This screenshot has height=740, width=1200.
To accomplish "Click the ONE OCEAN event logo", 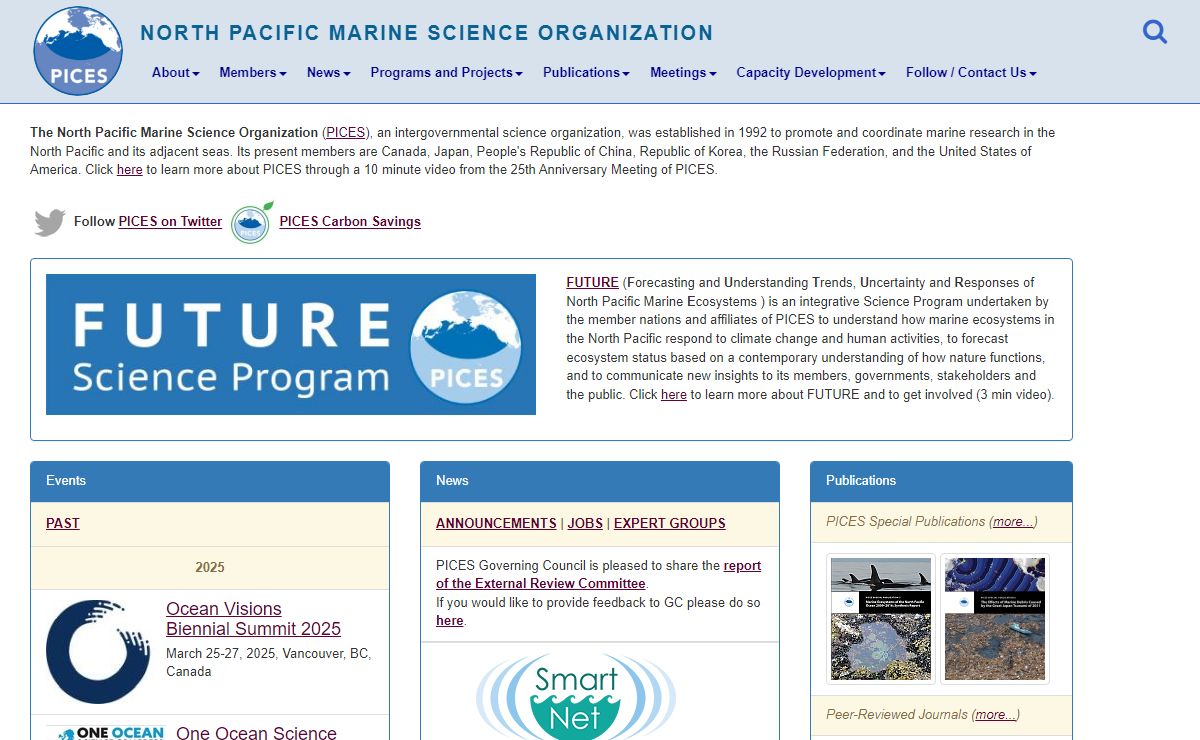I will pyautogui.click(x=105, y=733).
